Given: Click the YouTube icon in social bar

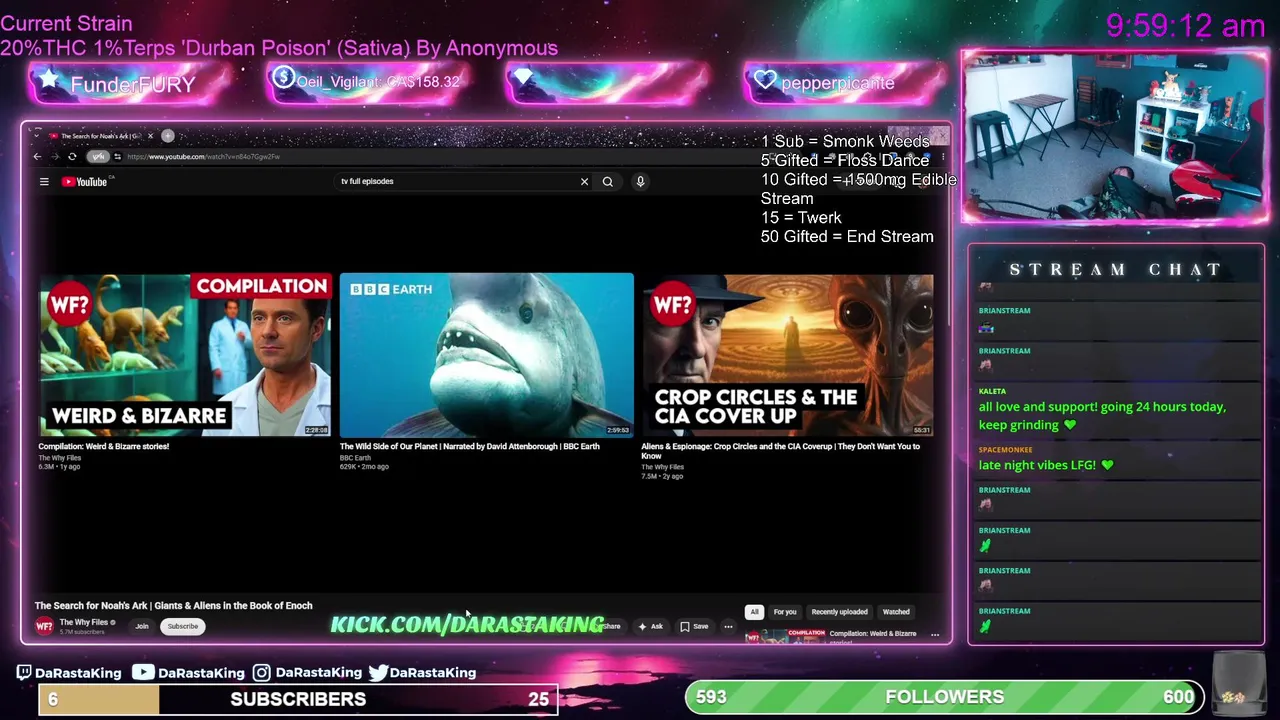Looking at the screenshot, I should coord(143,673).
